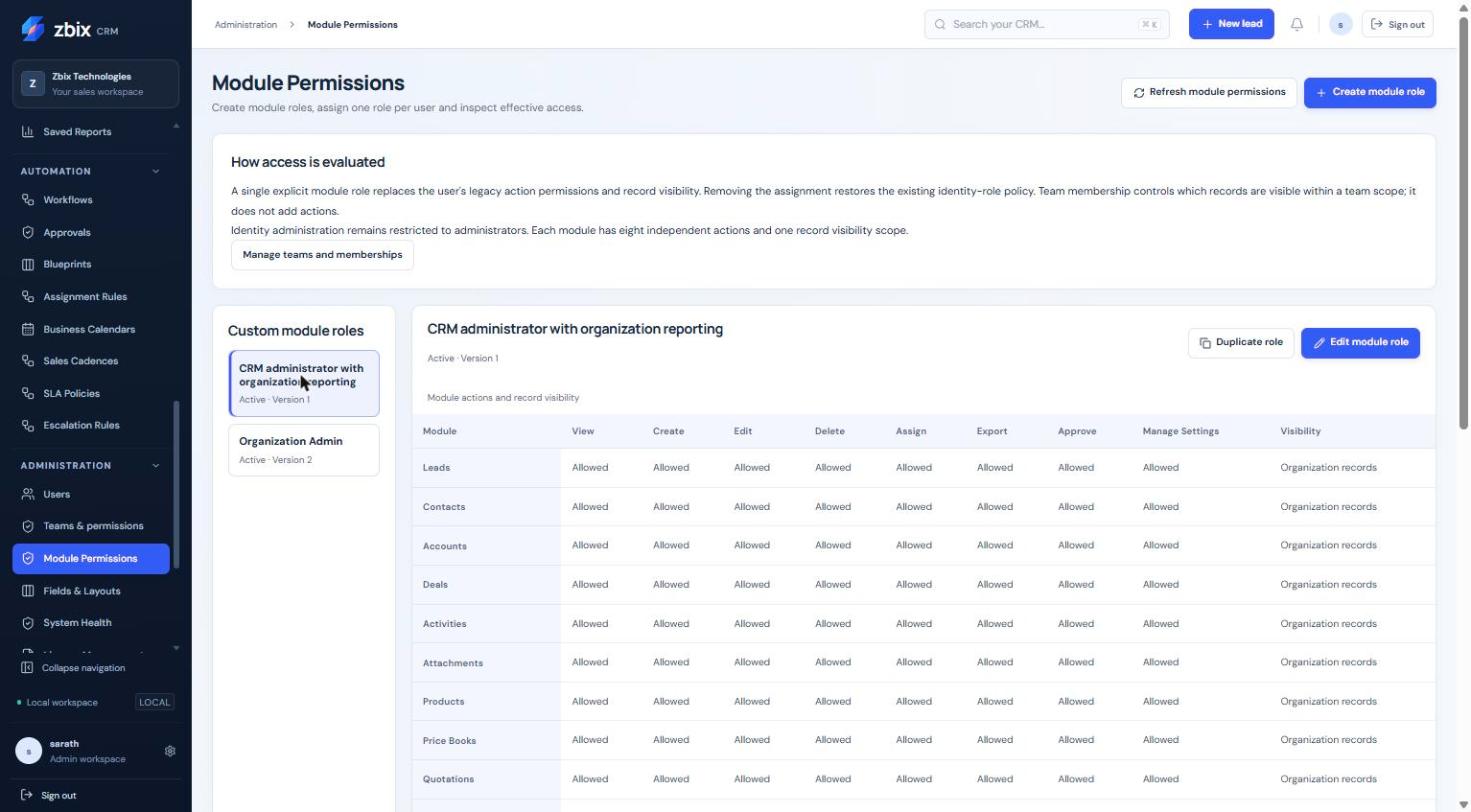Open the Zbix Technologies workspace switcher
The image size is (1471, 812).
click(x=95, y=84)
